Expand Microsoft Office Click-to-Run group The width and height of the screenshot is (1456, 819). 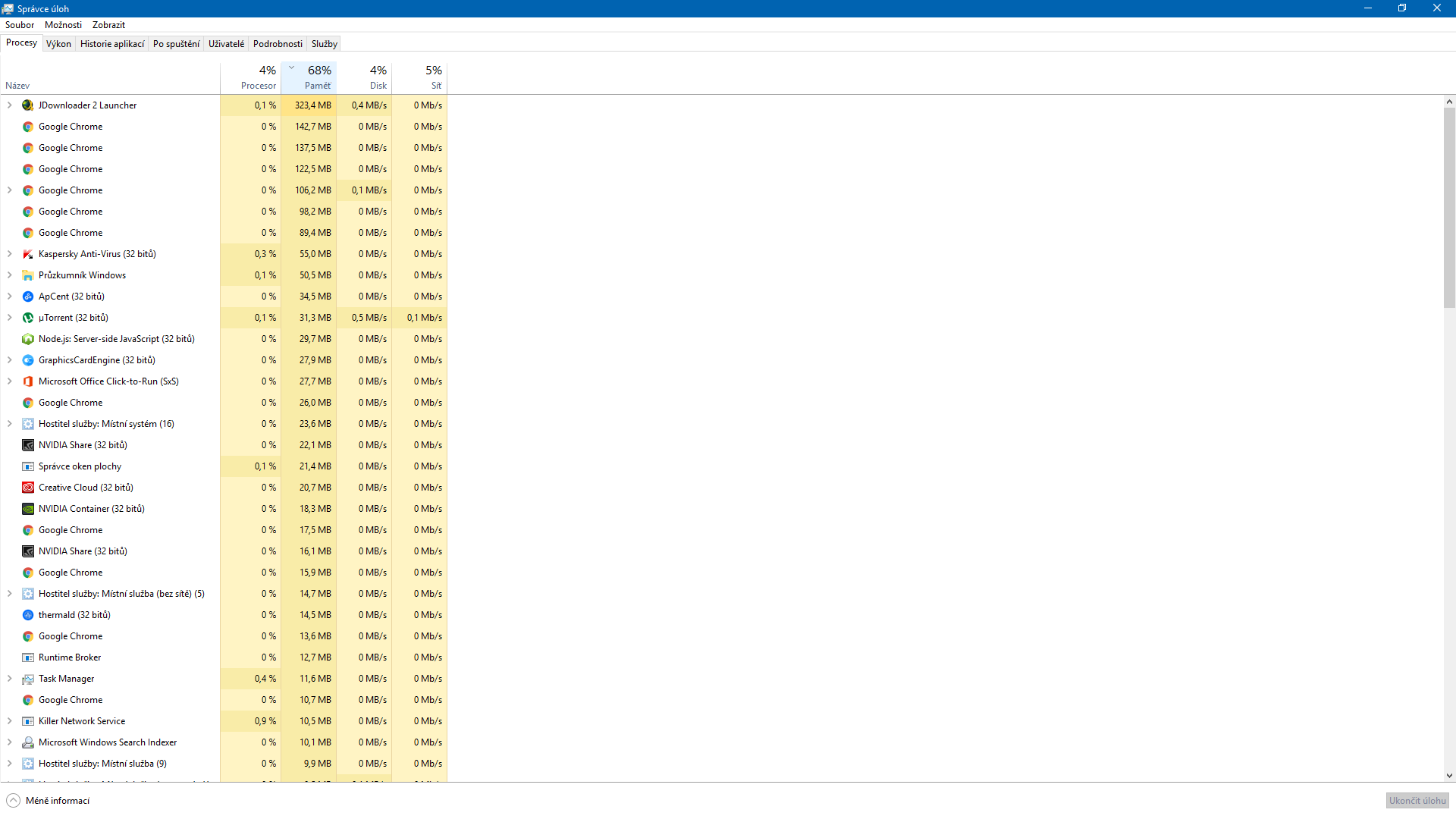pos(10,381)
